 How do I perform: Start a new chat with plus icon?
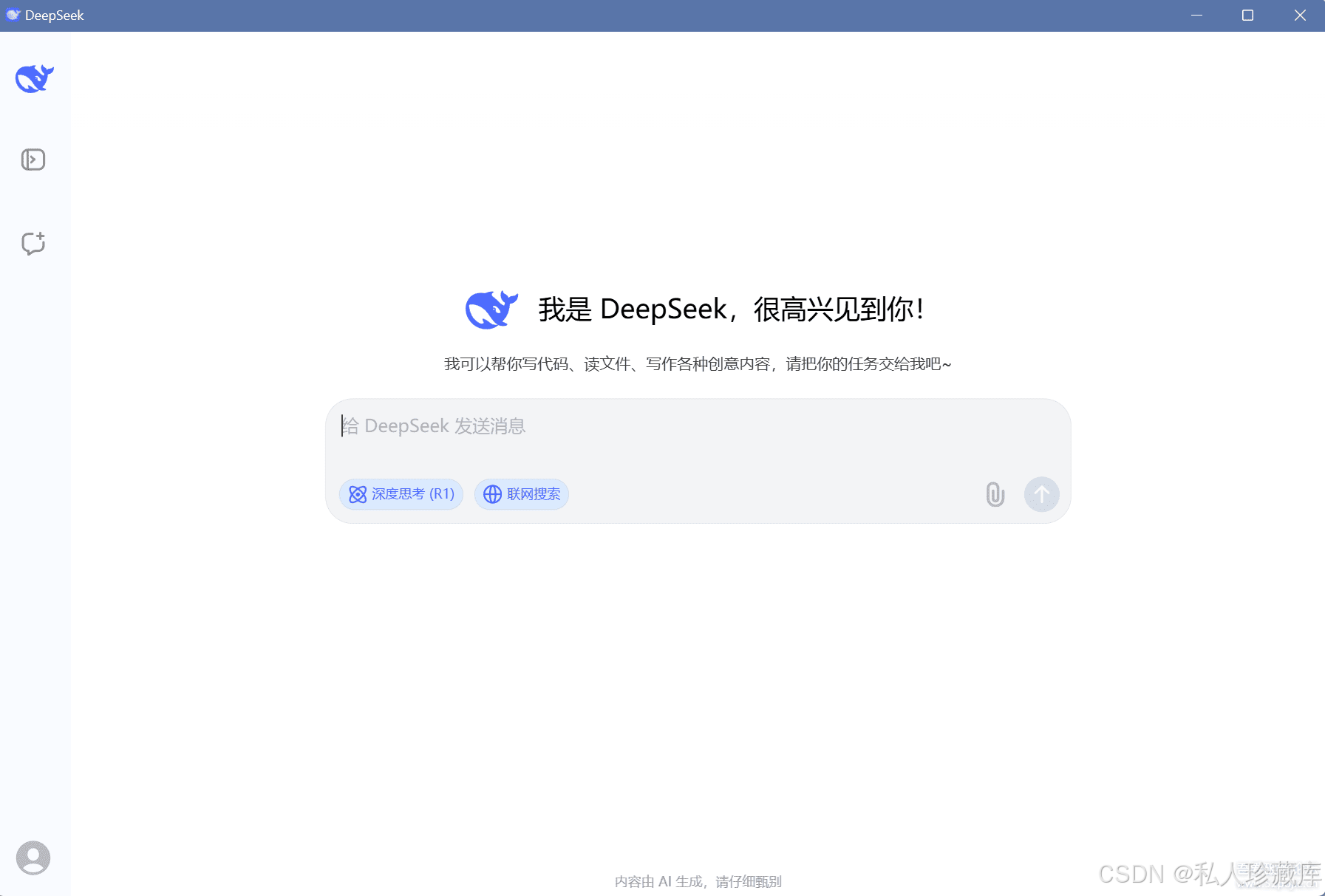(33, 243)
